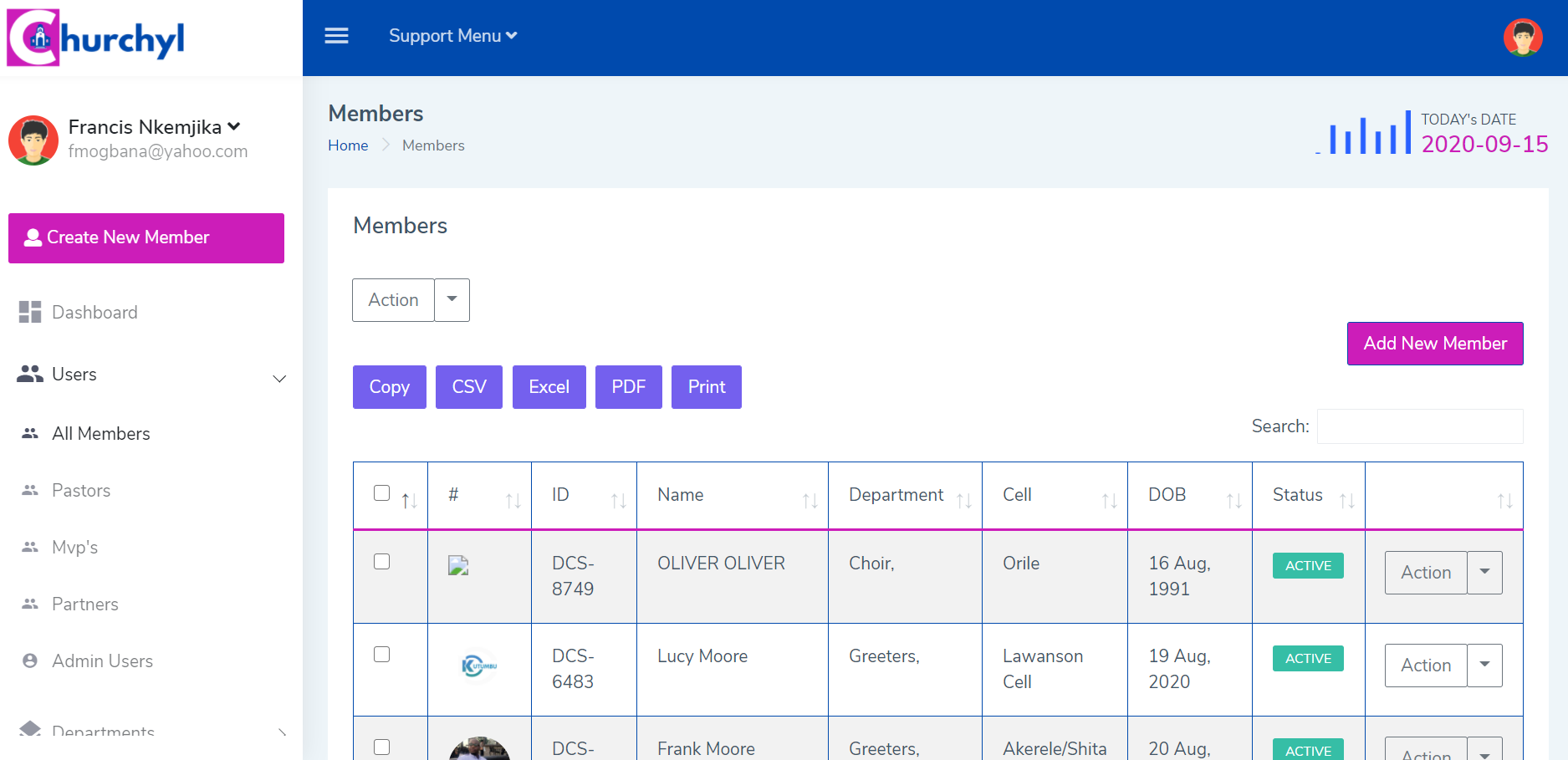Click sort arrows beside select-all checkbox
This screenshot has width=1568, height=760.
point(409,501)
